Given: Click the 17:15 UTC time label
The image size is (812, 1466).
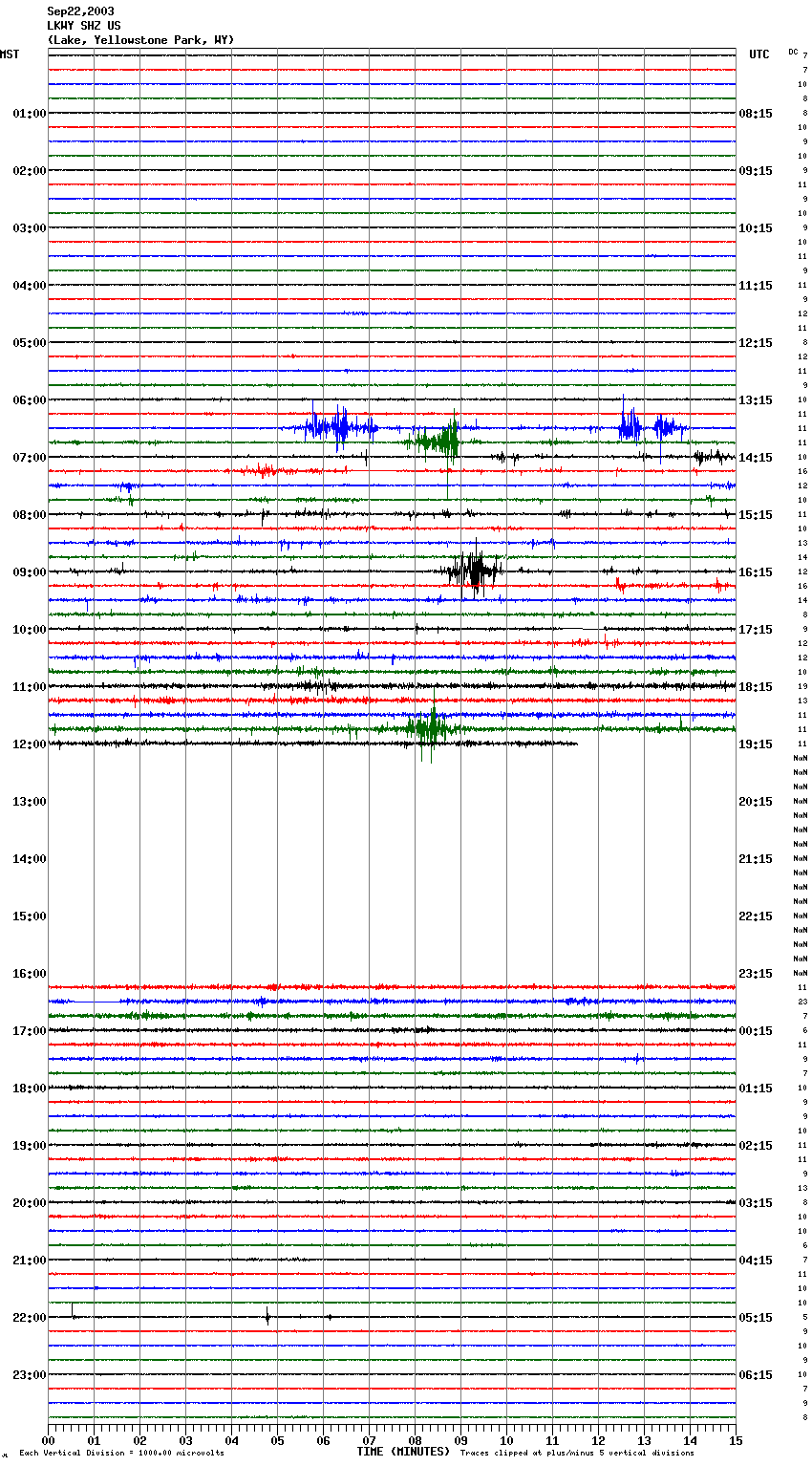Looking at the screenshot, I should pos(756,630).
